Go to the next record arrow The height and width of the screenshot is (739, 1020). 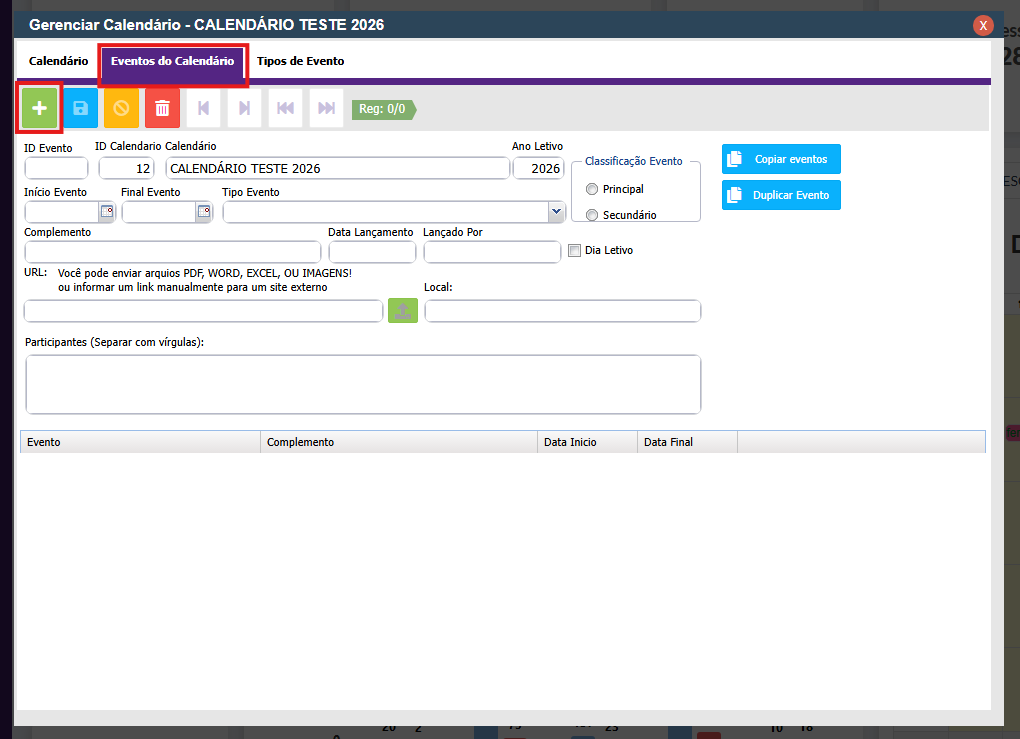tap(244, 108)
